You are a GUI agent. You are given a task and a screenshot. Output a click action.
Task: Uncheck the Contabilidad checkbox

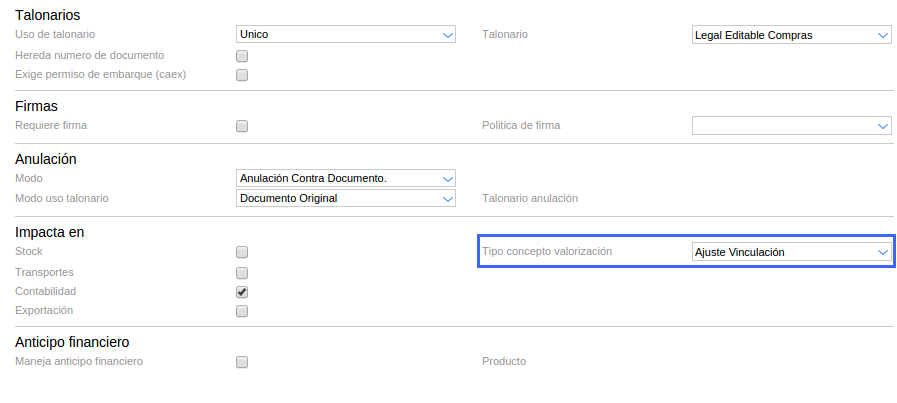point(242,292)
